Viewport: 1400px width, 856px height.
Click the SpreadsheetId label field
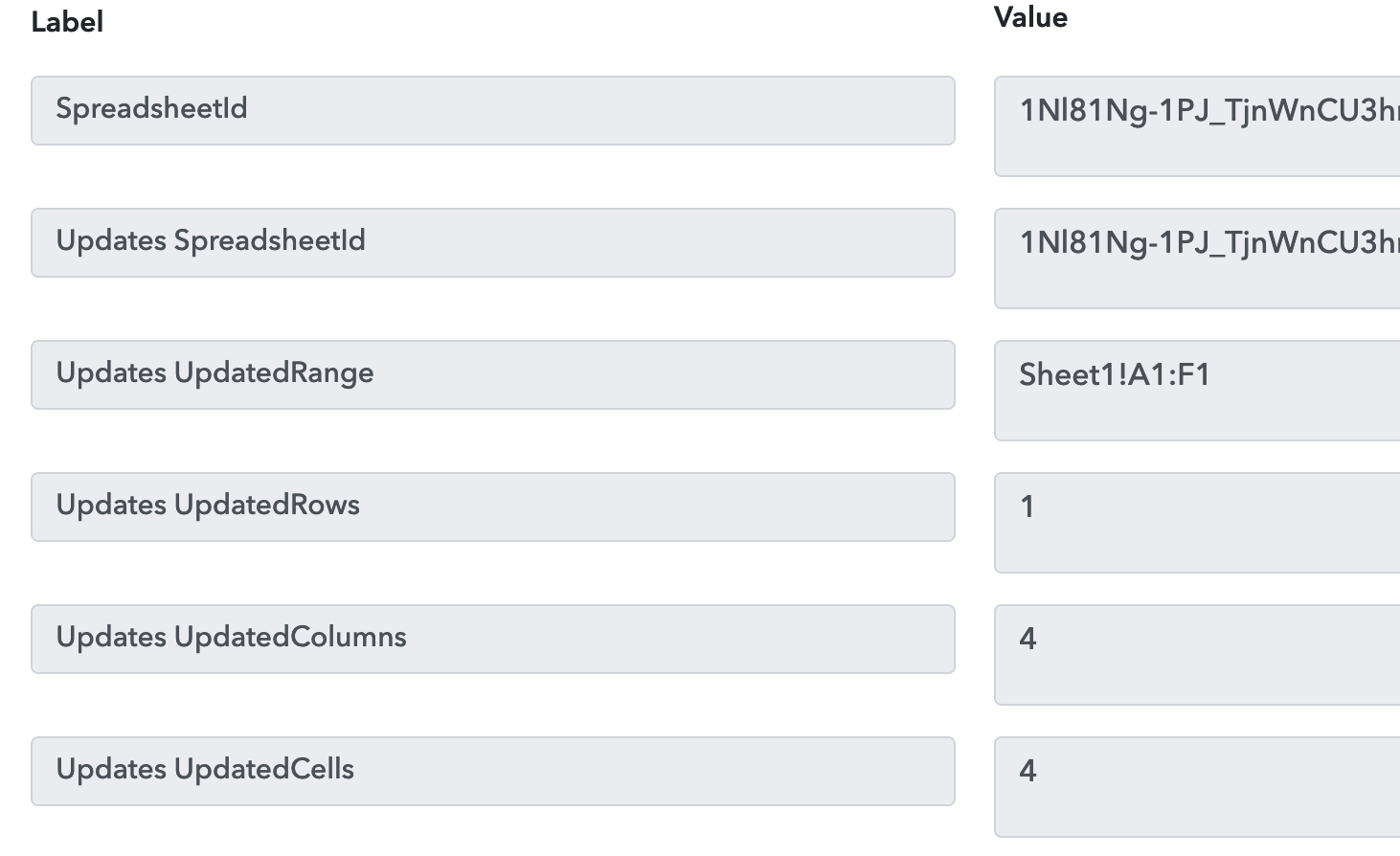(492, 110)
